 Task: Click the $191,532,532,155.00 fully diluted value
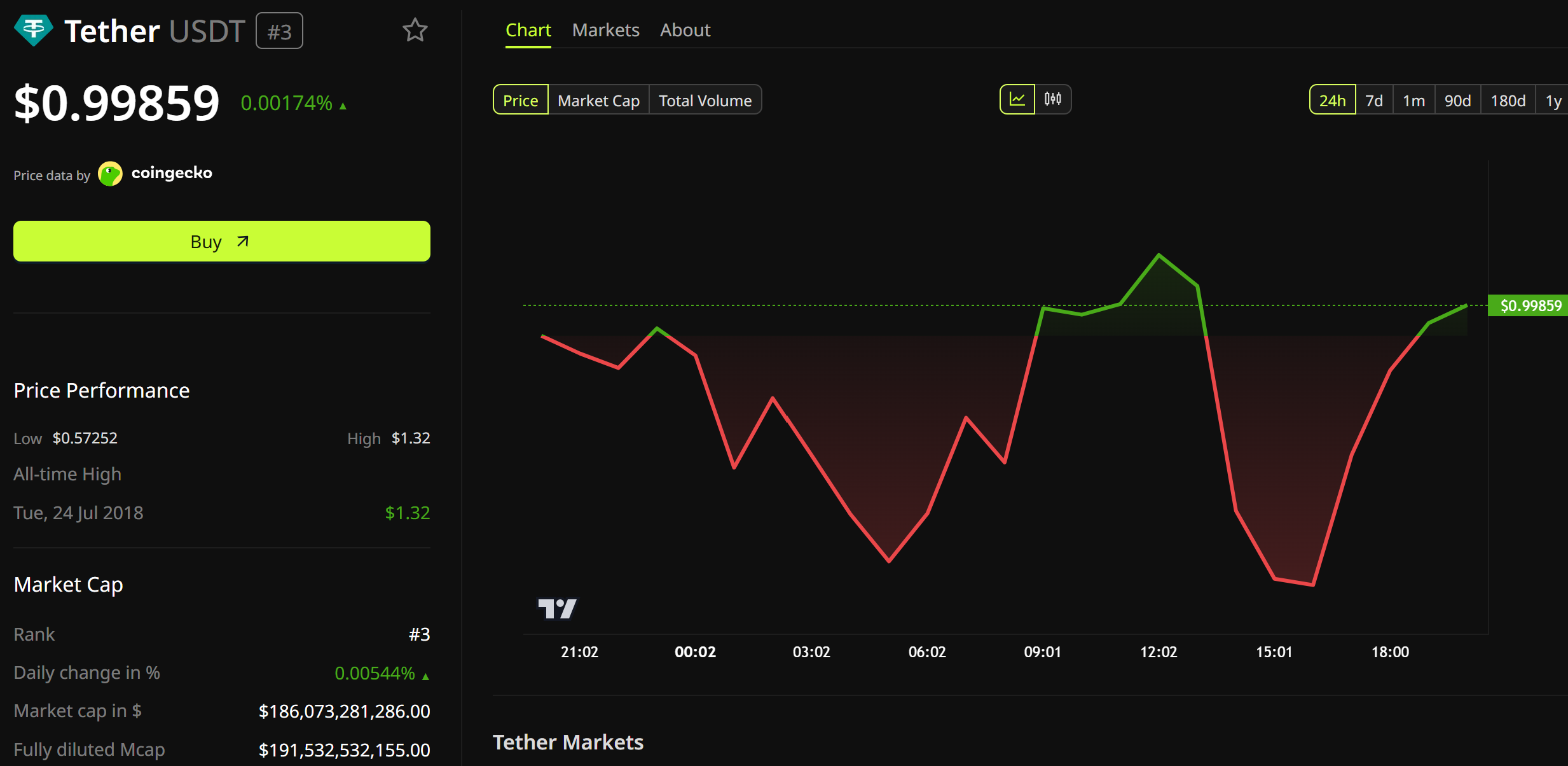(344, 750)
